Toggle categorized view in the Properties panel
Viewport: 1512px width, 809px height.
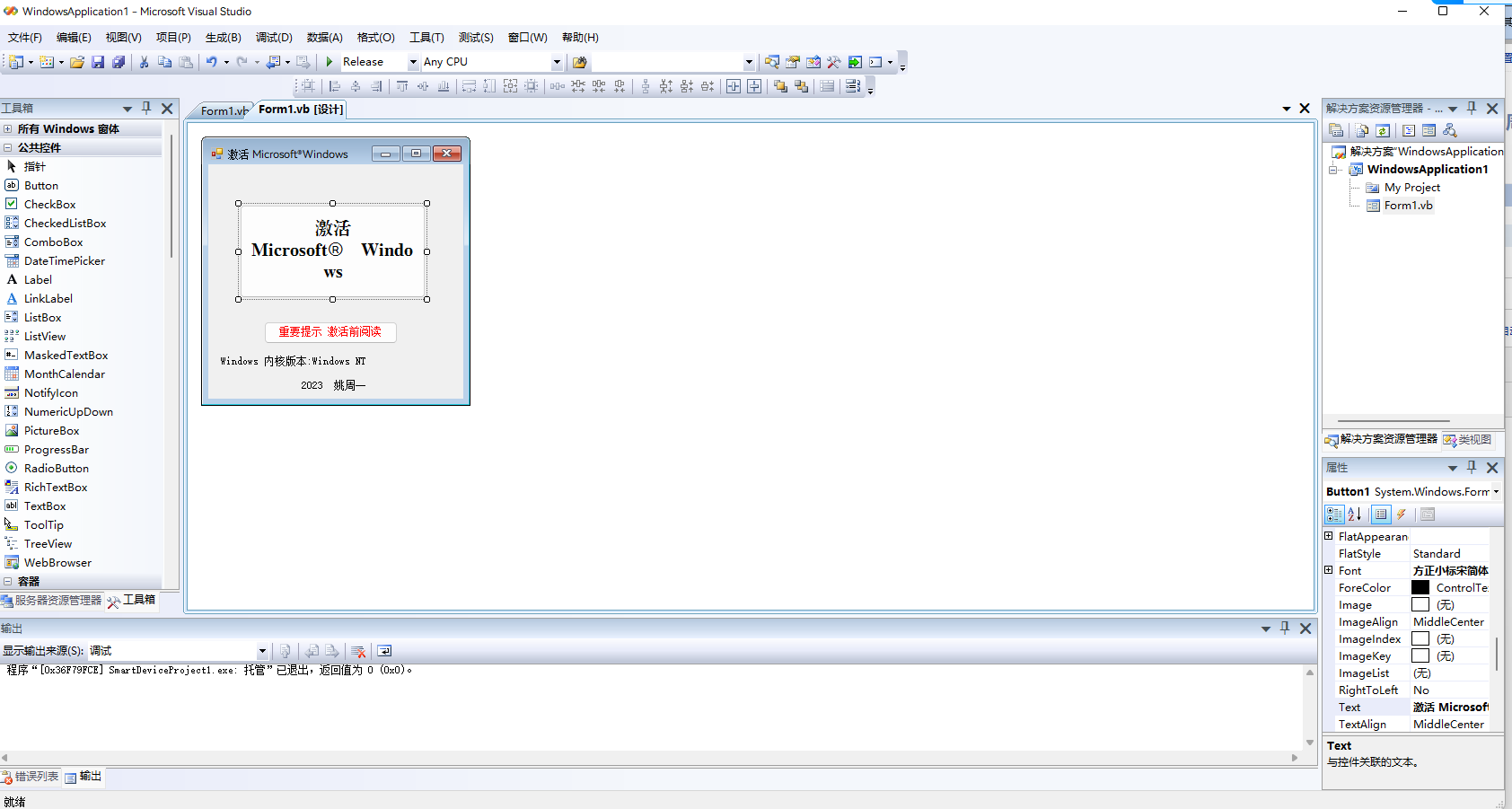(1334, 514)
